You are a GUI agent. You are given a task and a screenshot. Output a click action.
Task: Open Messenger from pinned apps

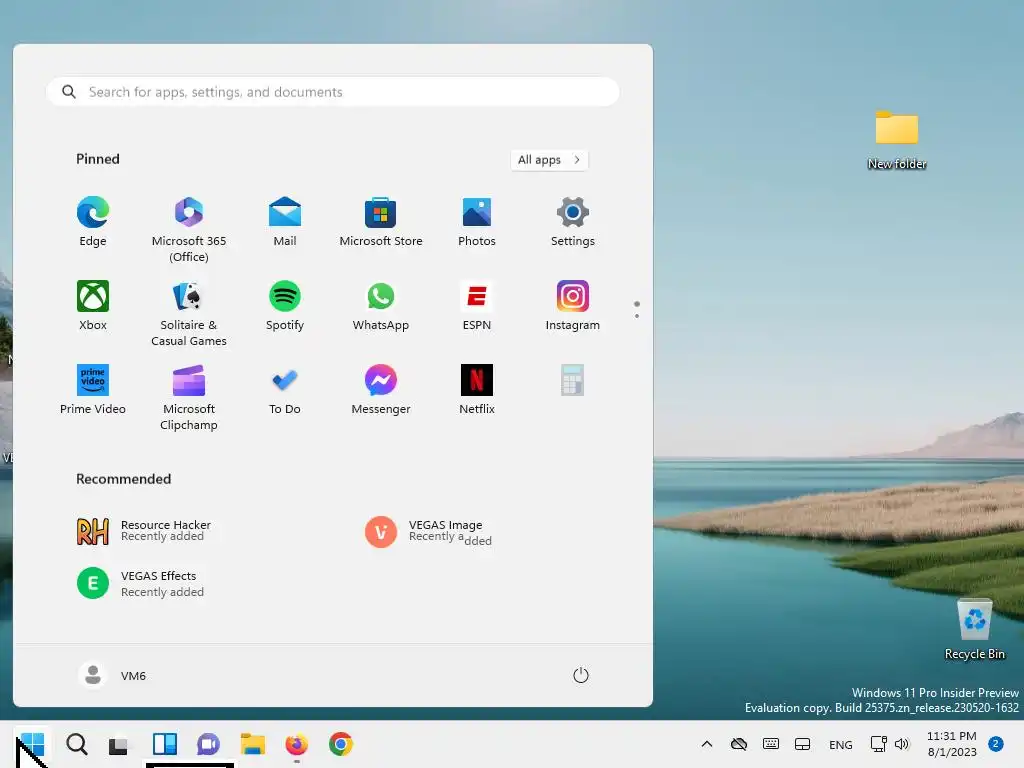(x=381, y=390)
